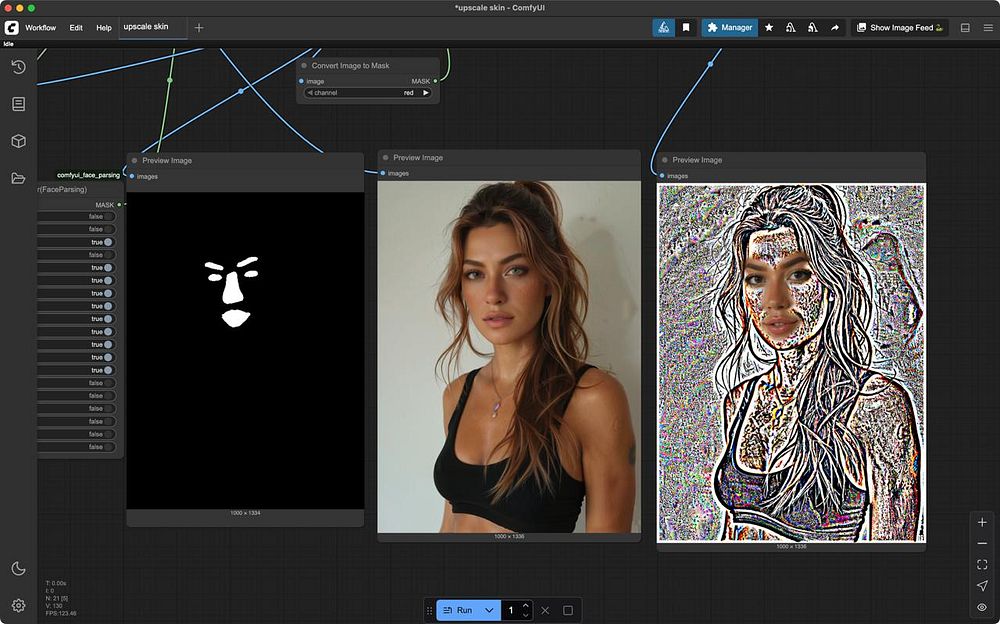The image size is (1000, 624).
Task: Open the queue history sidebar panel
Action: click(18, 67)
